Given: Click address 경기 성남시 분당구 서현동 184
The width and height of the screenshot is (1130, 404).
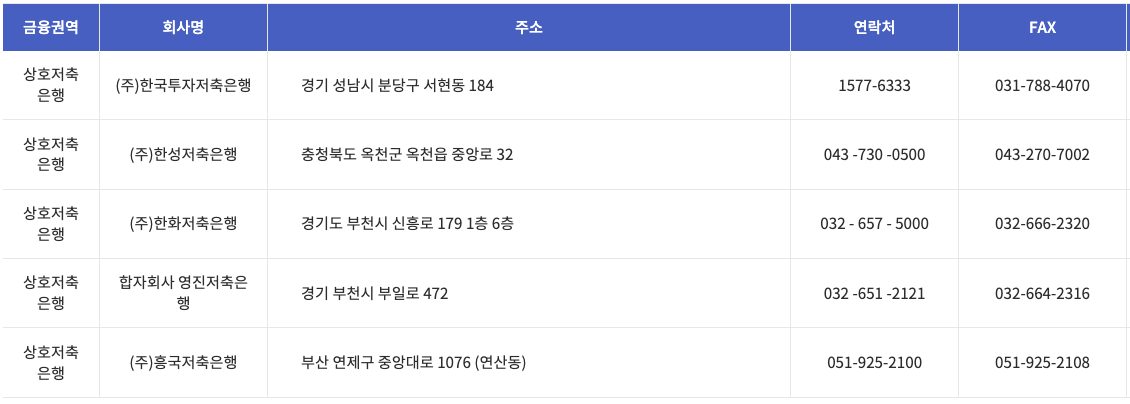Looking at the screenshot, I should pos(398,86).
